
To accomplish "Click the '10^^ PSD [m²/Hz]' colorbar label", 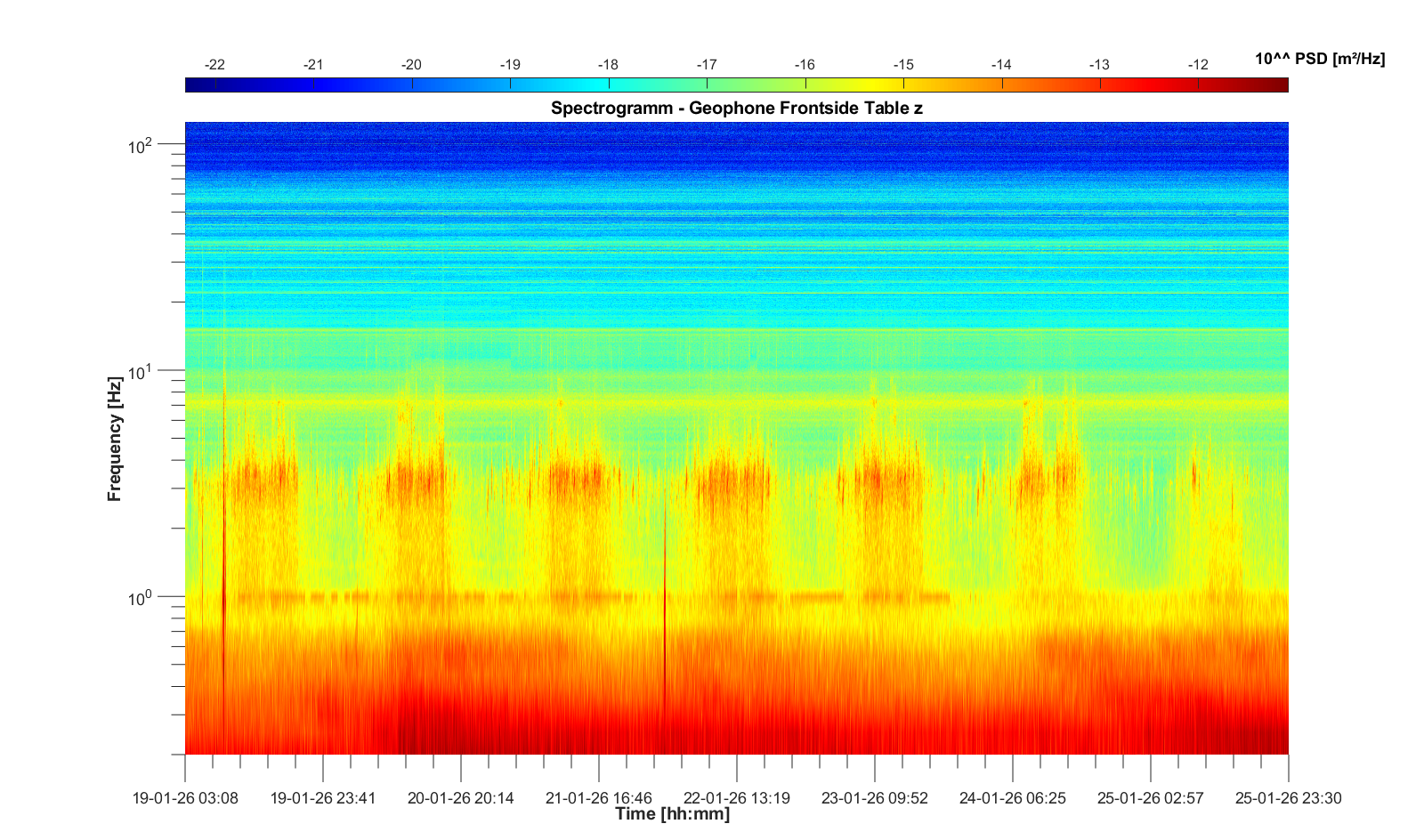I will click(x=1319, y=60).
